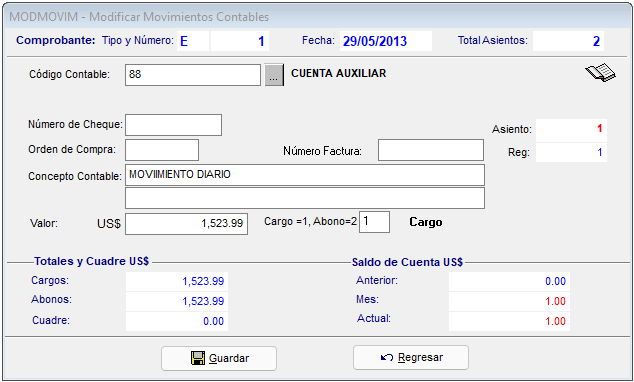Click the empty second concept line

305,198
